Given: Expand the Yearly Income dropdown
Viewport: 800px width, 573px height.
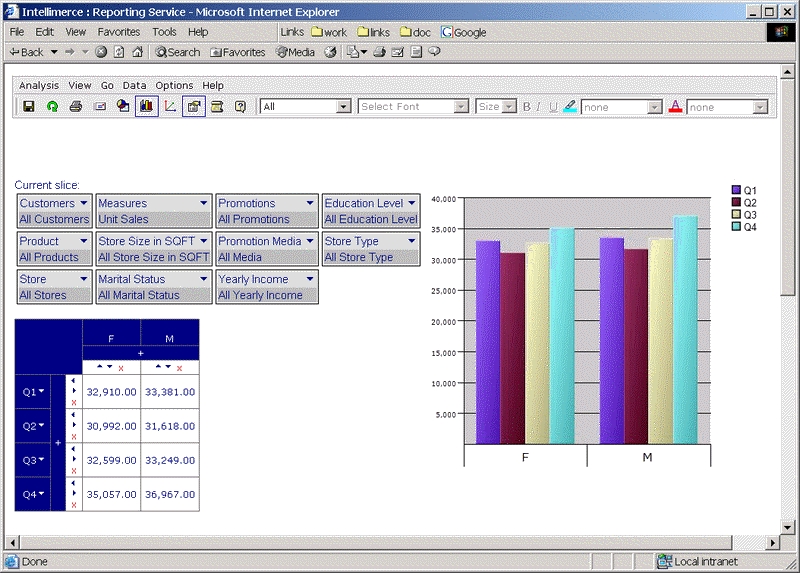Looking at the screenshot, I should point(310,279).
